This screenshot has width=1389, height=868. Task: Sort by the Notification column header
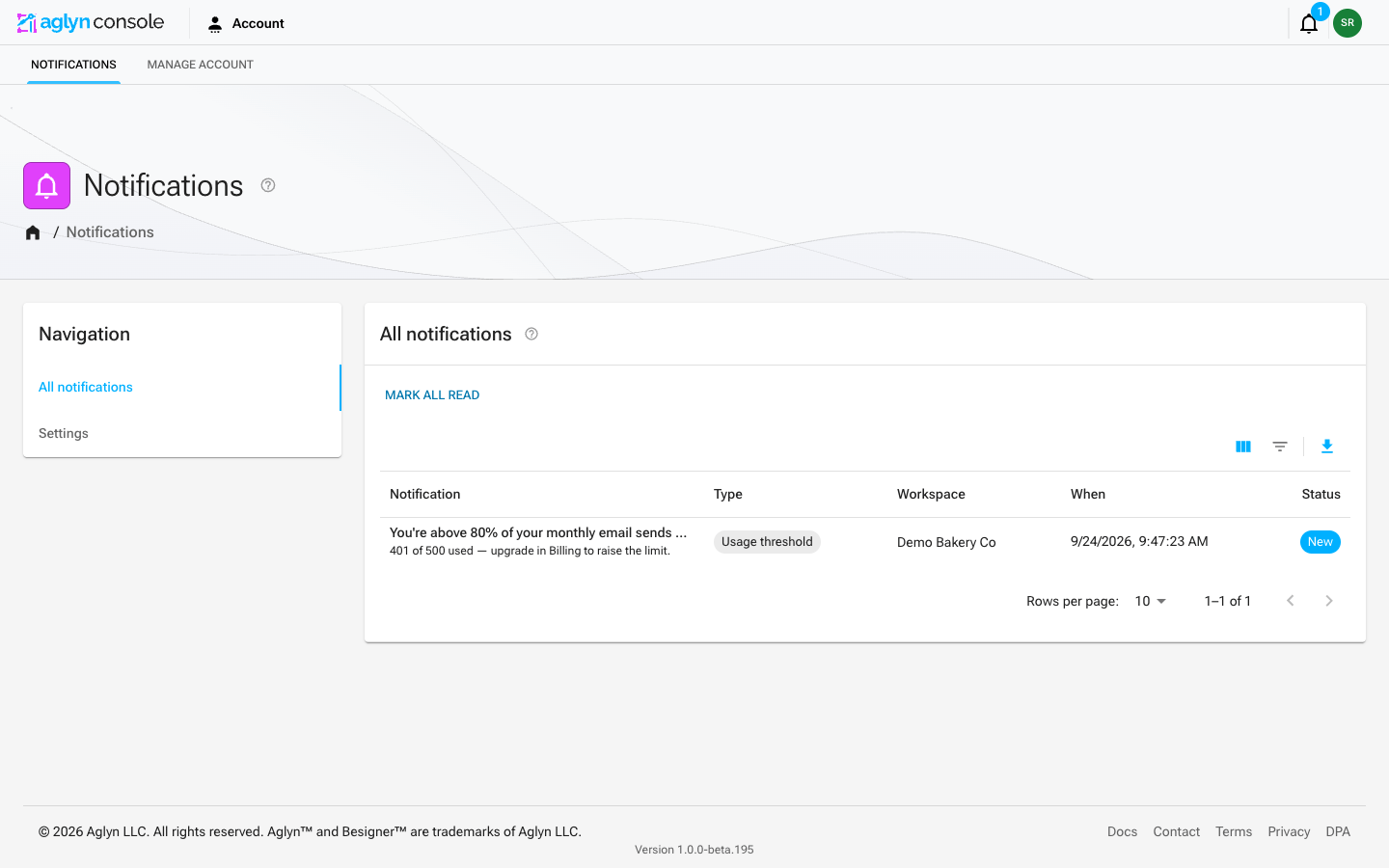point(425,494)
